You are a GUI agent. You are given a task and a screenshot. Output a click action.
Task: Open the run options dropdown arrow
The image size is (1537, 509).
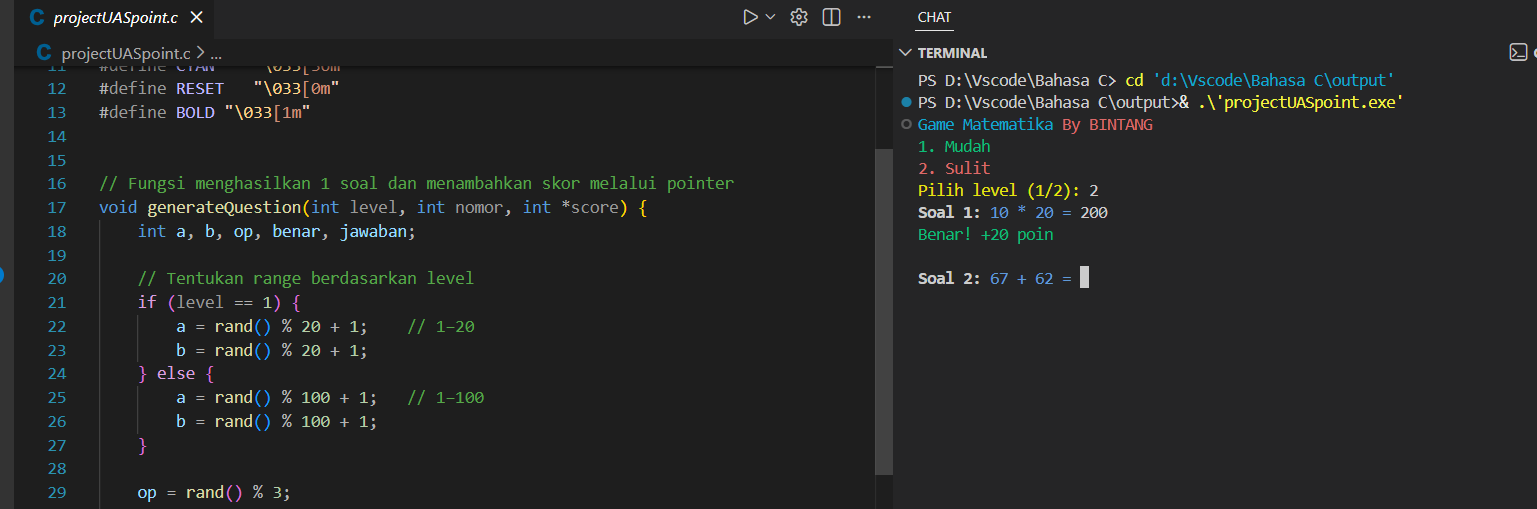[770, 17]
